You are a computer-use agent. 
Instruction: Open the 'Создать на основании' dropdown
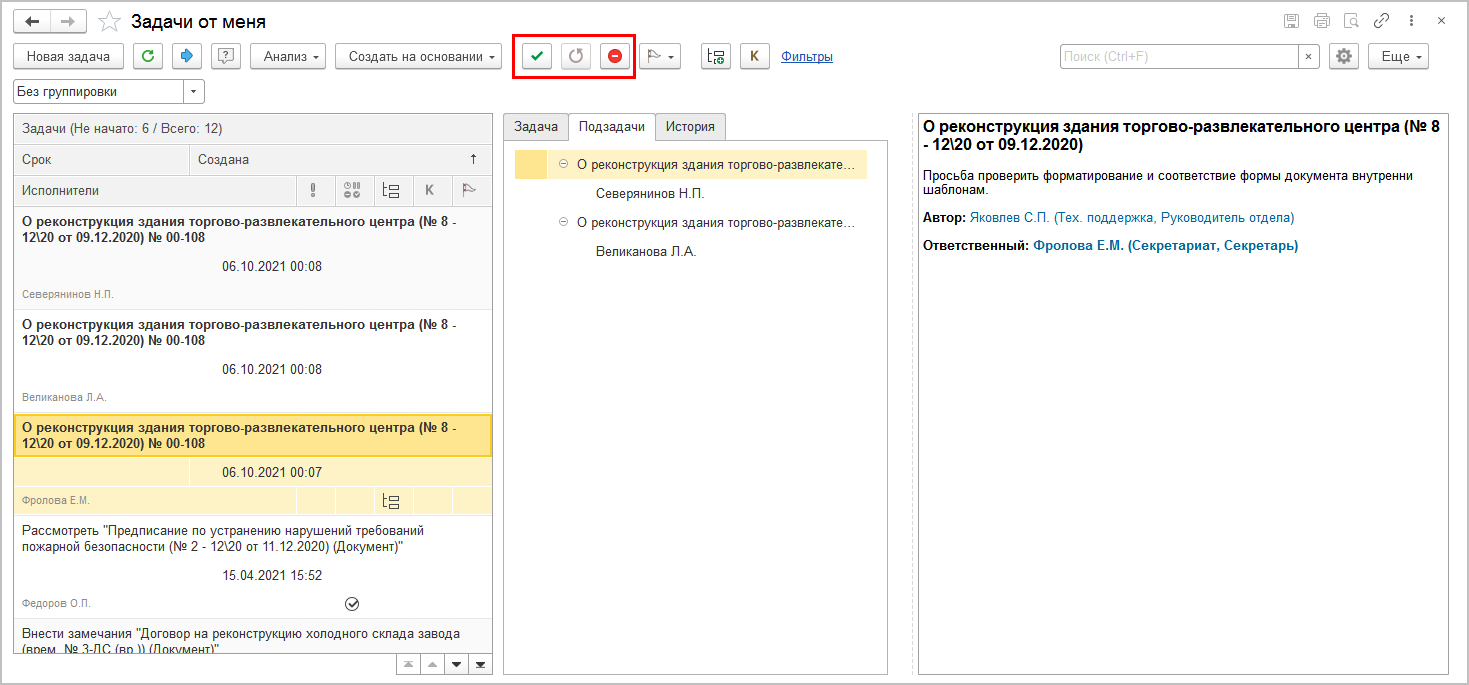click(419, 57)
